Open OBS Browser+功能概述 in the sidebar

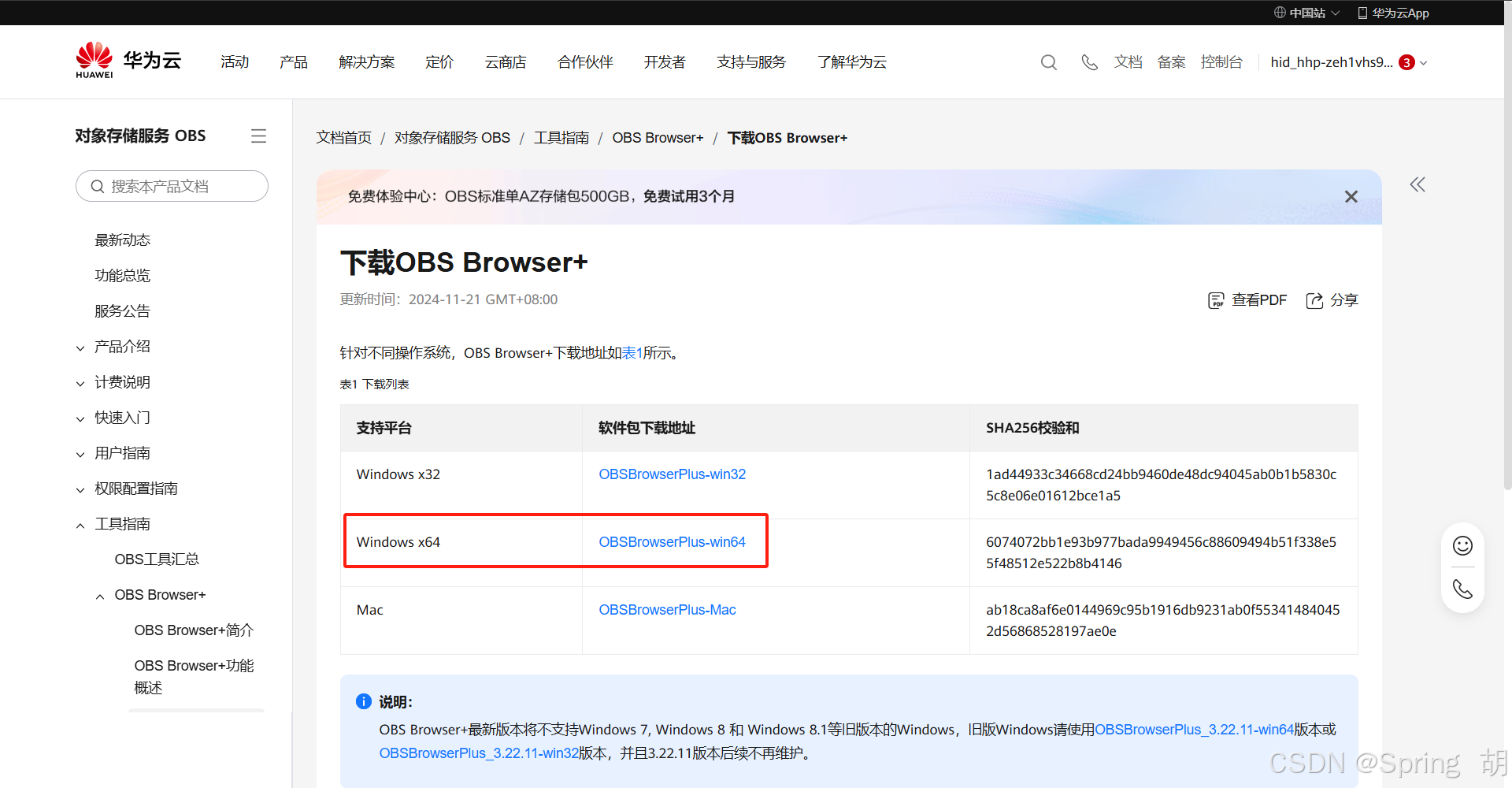(194, 676)
